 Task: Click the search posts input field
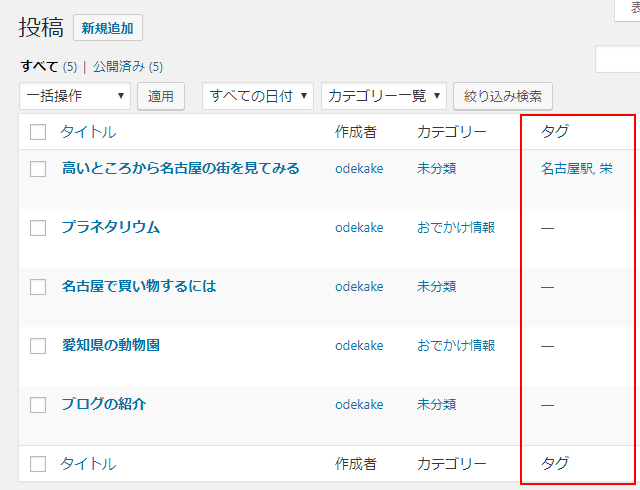(x=618, y=60)
